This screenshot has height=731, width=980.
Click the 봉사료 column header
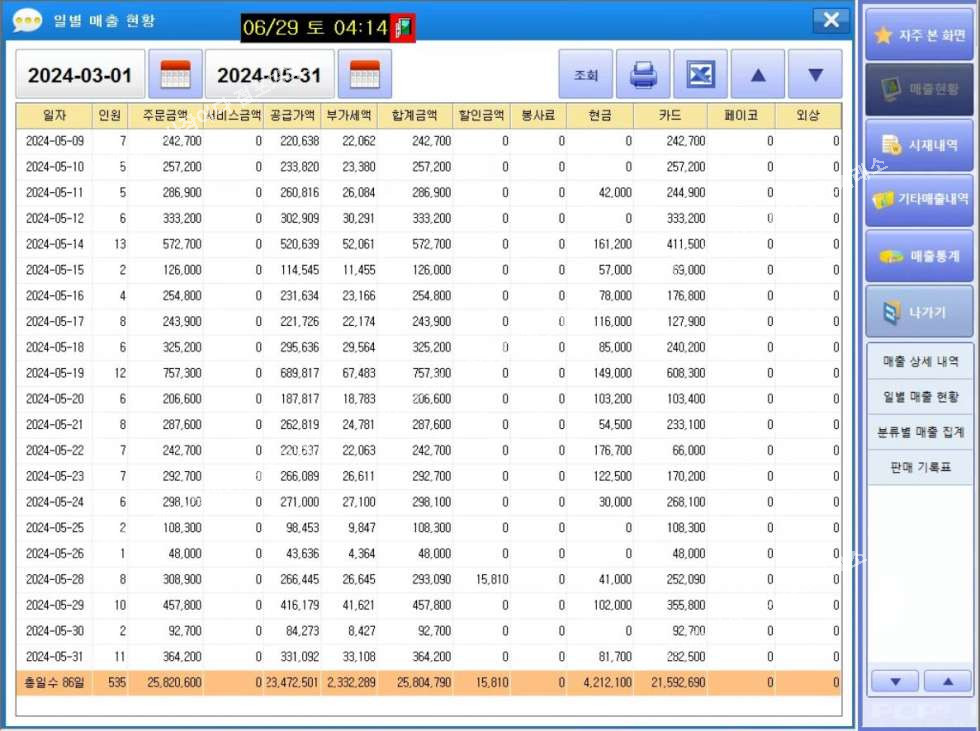point(538,115)
